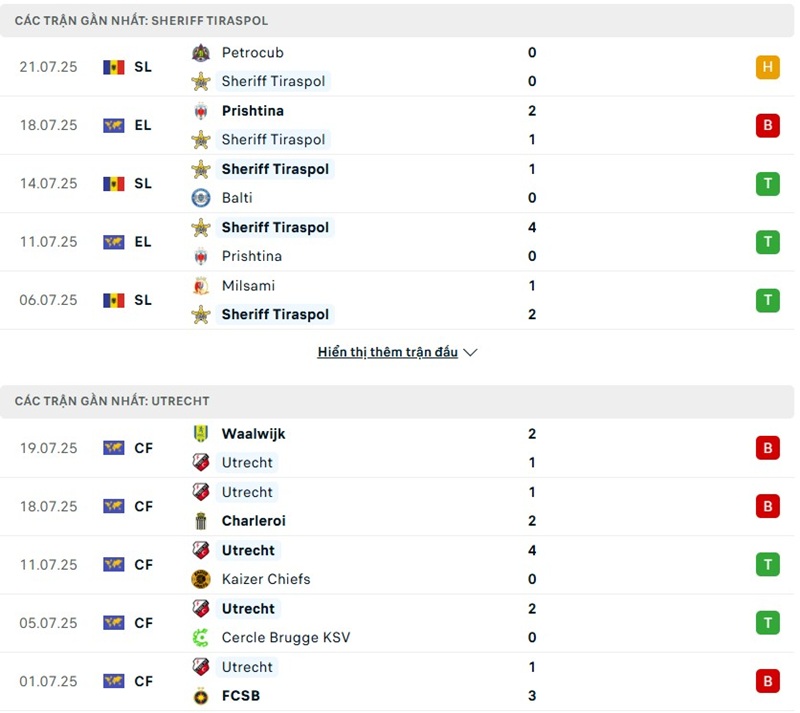The height and width of the screenshot is (713, 800).
Task: Click the Cercle Brugge KSV logo
Action: 201,637
